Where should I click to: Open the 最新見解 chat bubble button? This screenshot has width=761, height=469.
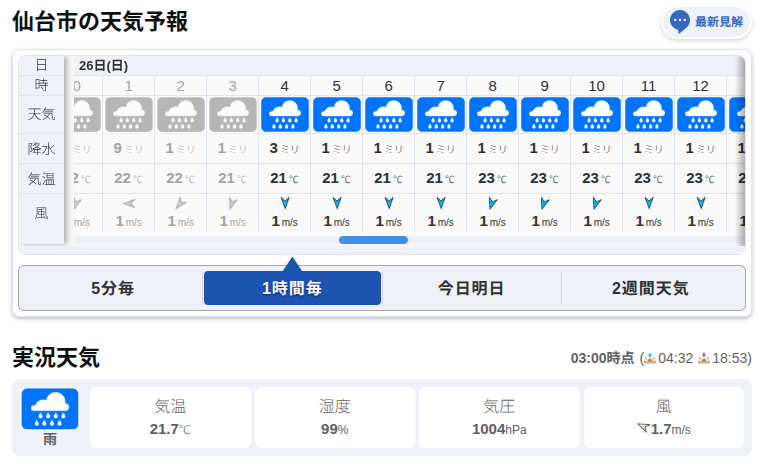706,22
